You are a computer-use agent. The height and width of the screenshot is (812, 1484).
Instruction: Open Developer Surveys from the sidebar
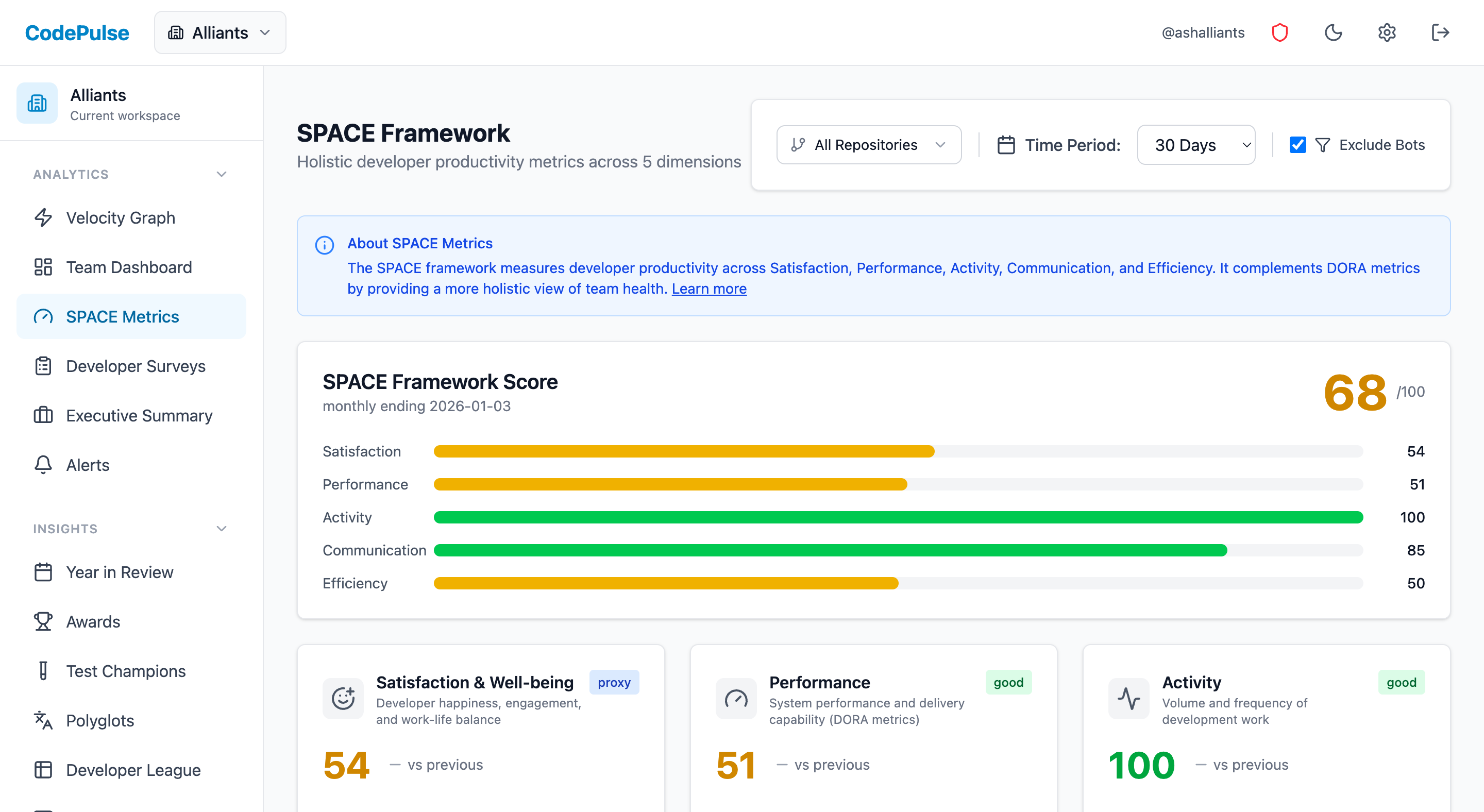(x=136, y=366)
